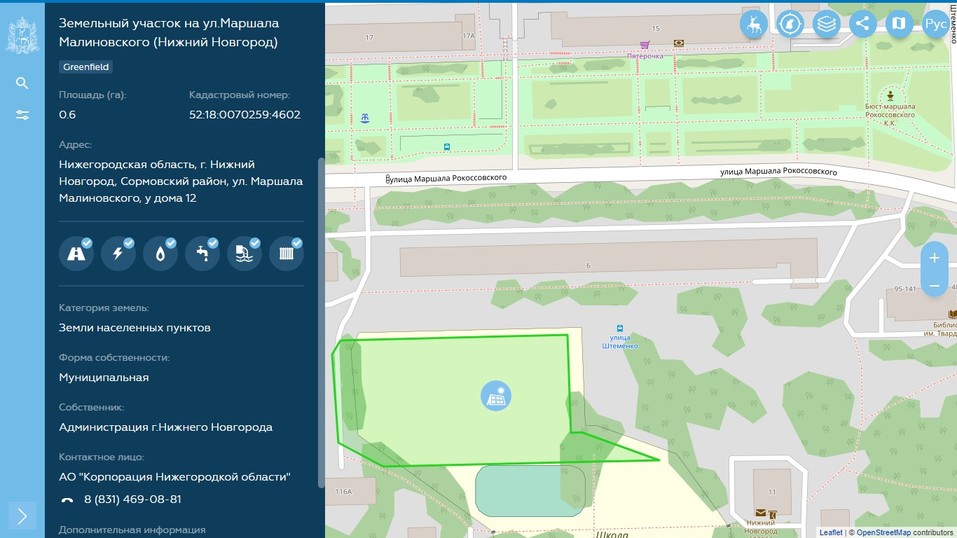The image size is (957, 538).
Task: Click the heating radiator infrastructure icon
Action: pos(286,253)
